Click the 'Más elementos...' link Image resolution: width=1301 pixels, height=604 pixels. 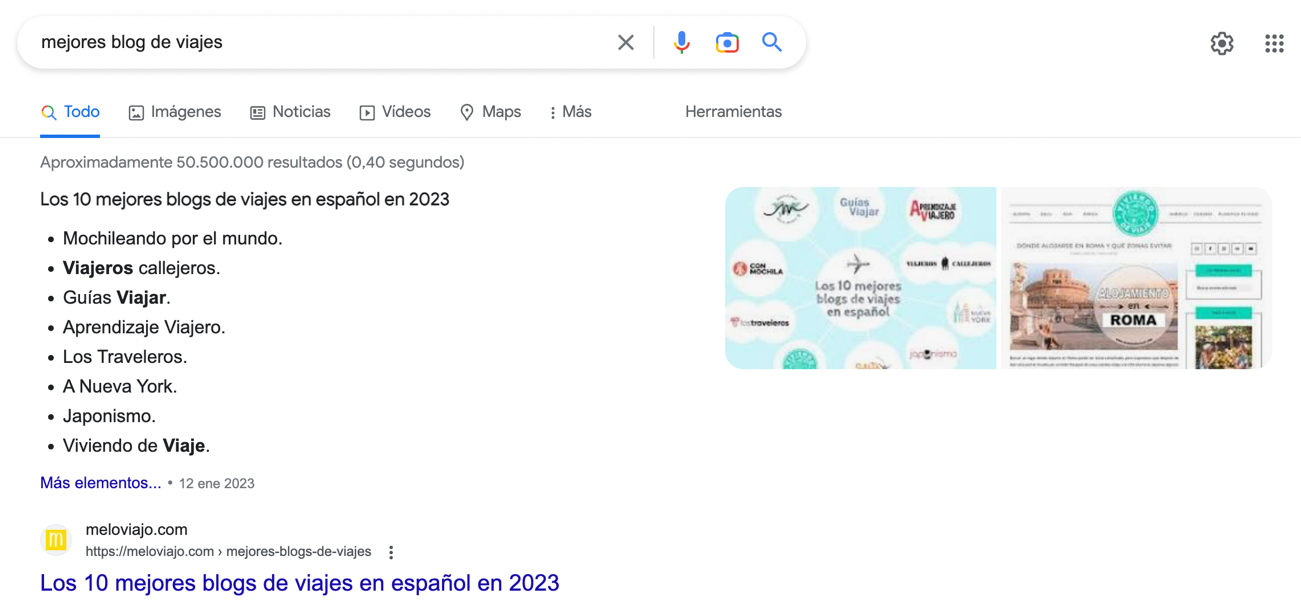click(100, 483)
